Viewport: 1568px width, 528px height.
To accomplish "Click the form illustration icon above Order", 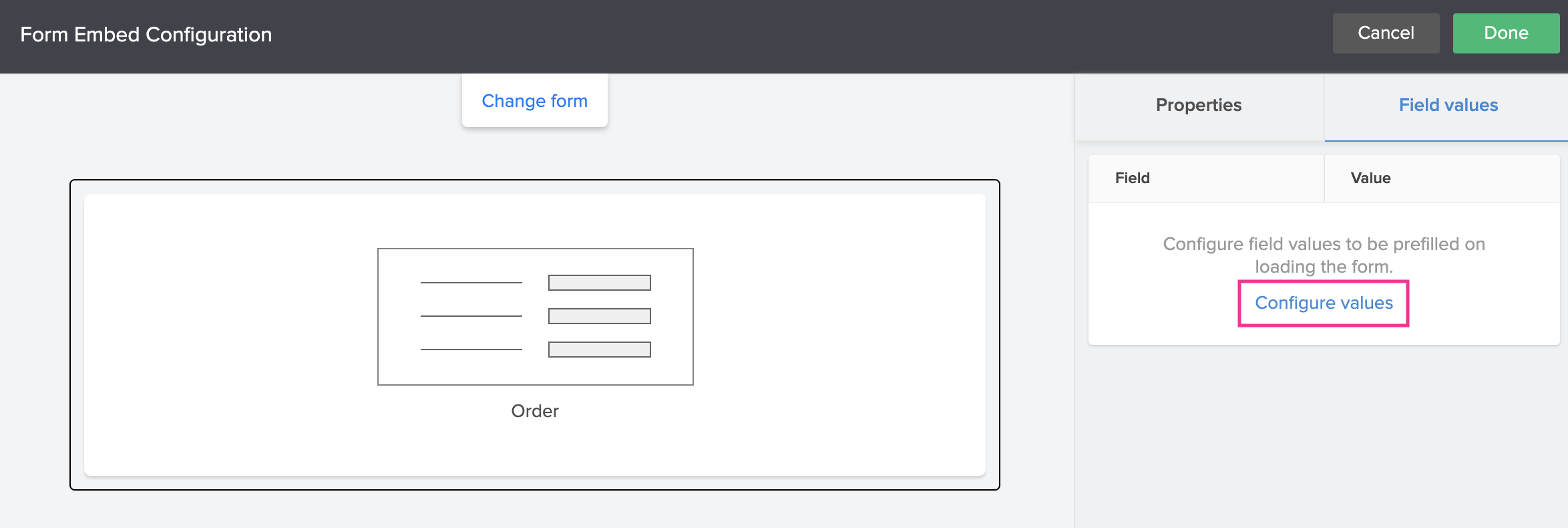I will [x=535, y=317].
